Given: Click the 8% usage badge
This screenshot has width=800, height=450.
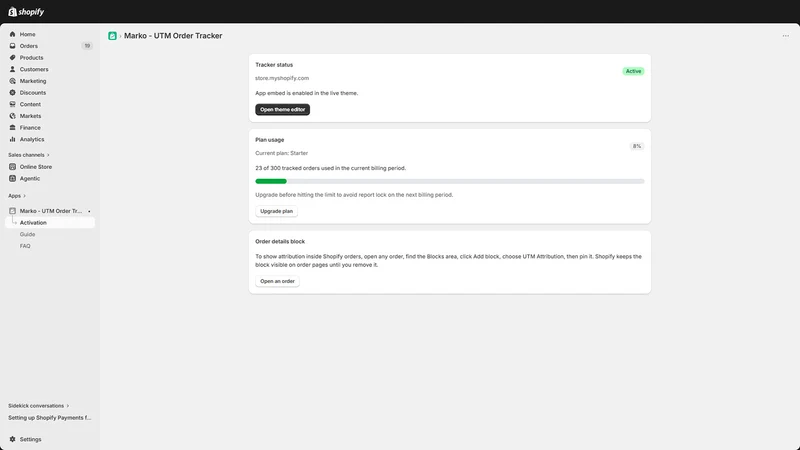Looking at the screenshot, I should (x=637, y=146).
